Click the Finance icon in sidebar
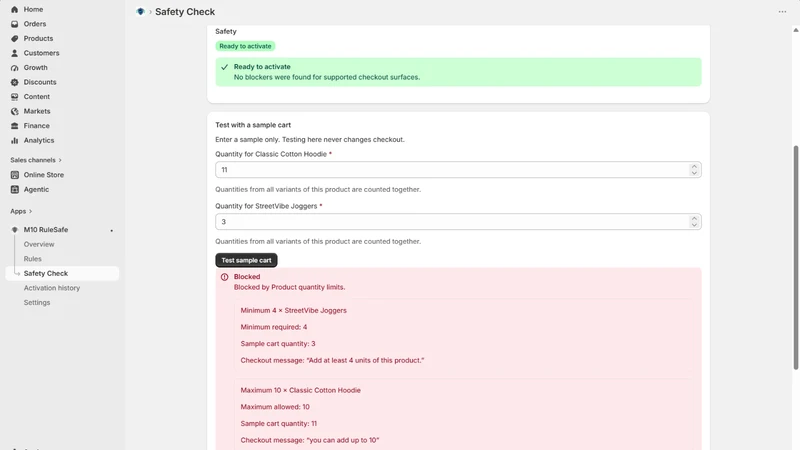This screenshot has width=800, height=450. pyautogui.click(x=14, y=126)
